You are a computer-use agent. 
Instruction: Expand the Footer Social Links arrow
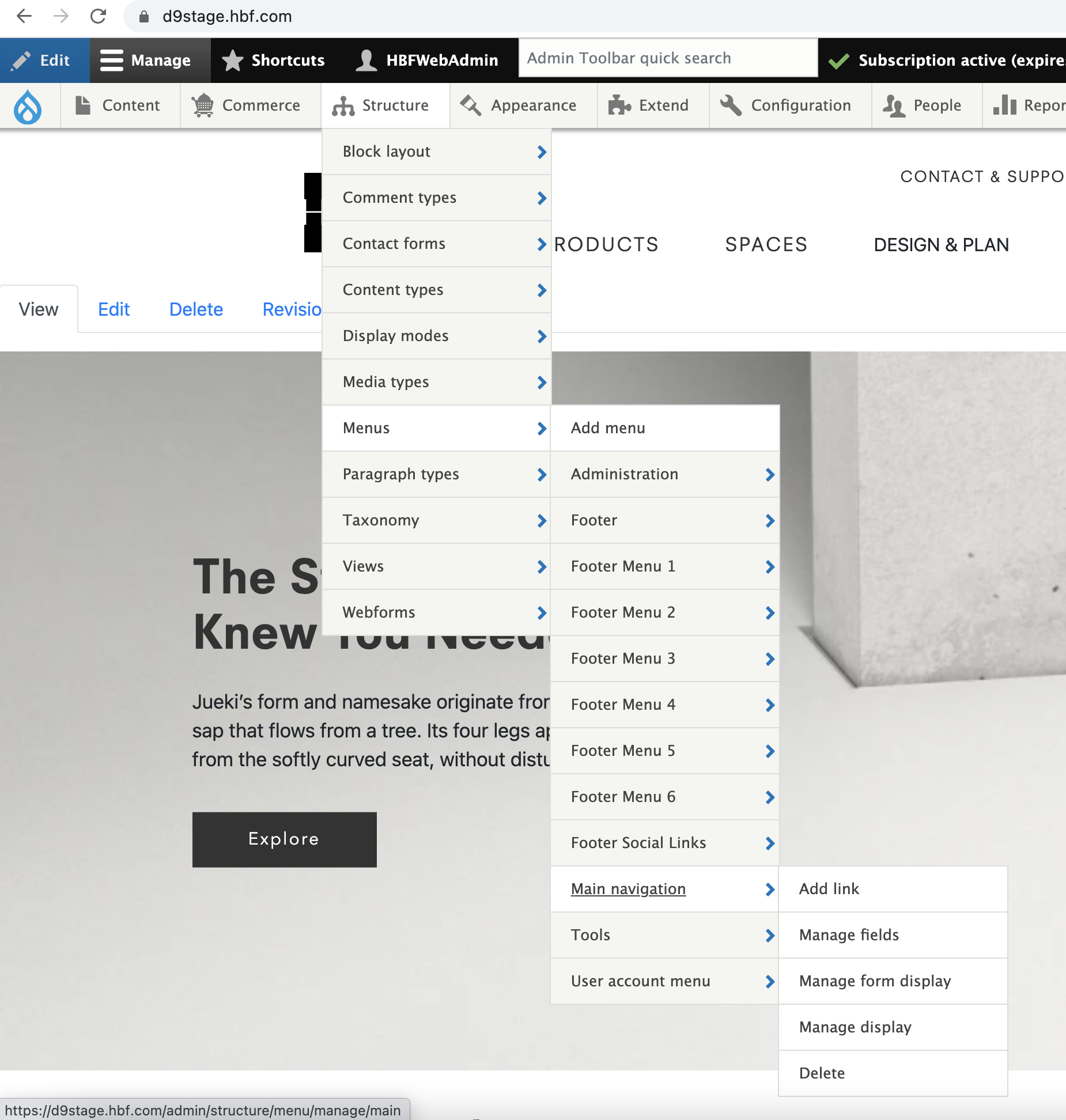tap(769, 843)
